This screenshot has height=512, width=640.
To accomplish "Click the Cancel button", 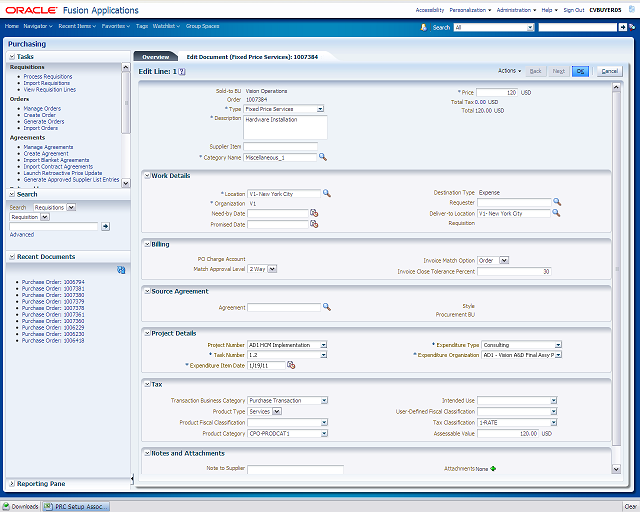I will click(x=609, y=71).
